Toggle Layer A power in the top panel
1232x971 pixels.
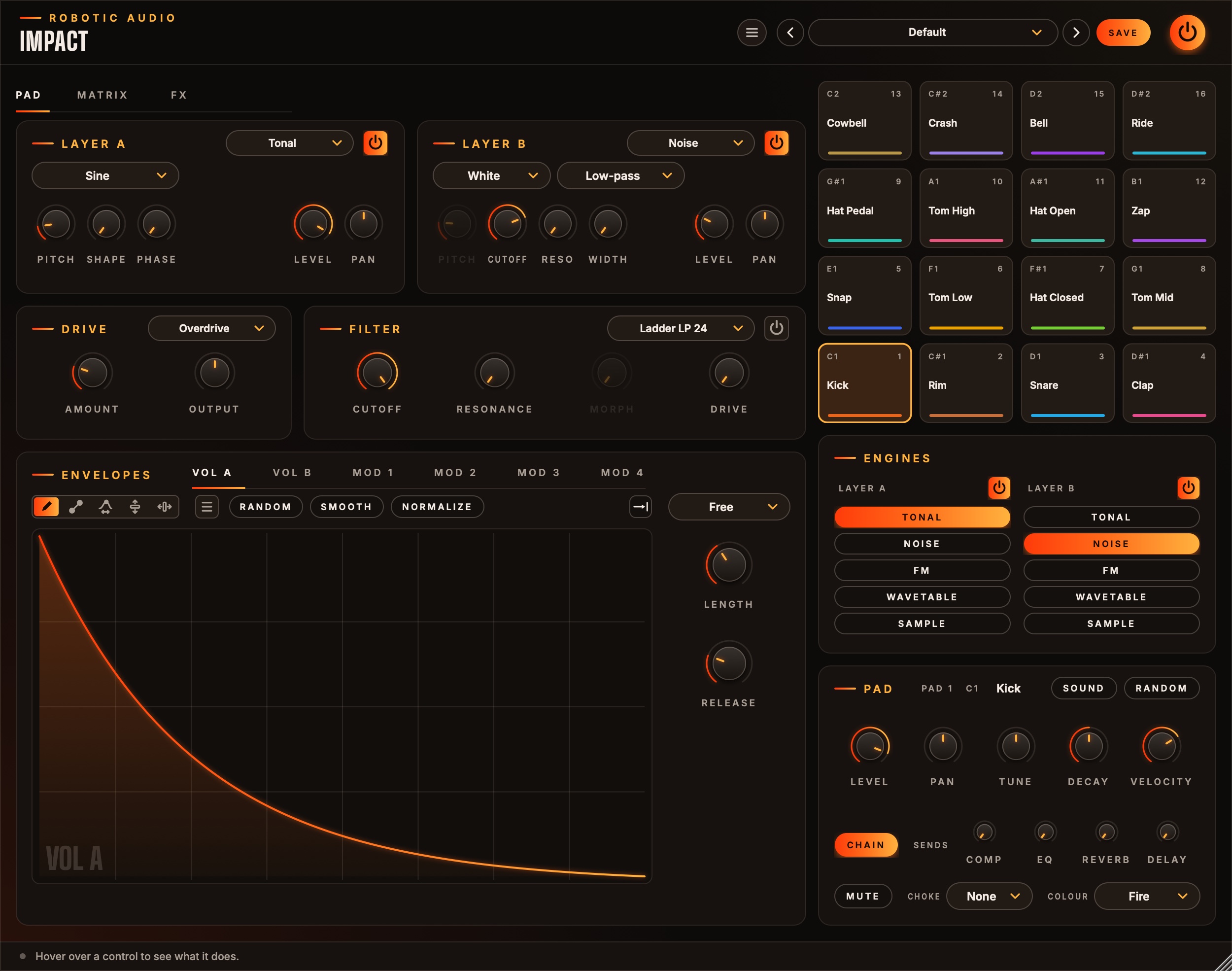click(x=375, y=143)
